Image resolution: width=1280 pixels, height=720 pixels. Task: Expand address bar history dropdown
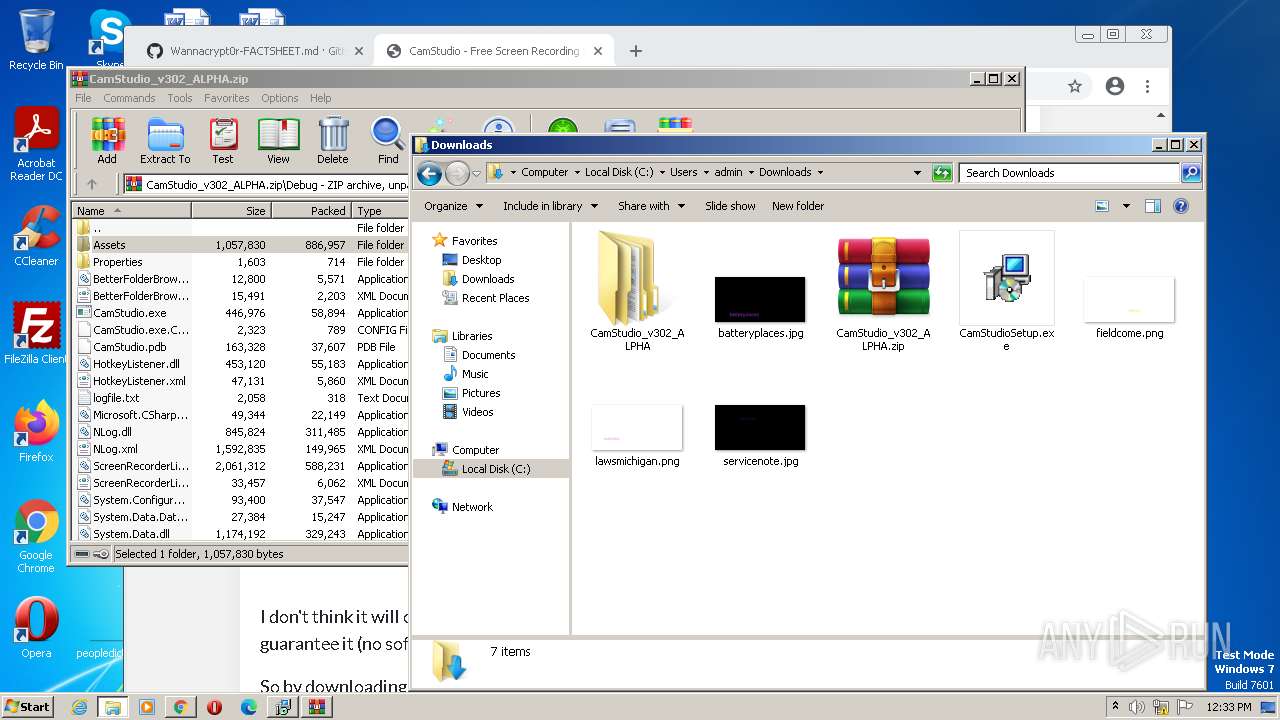pos(917,173)
